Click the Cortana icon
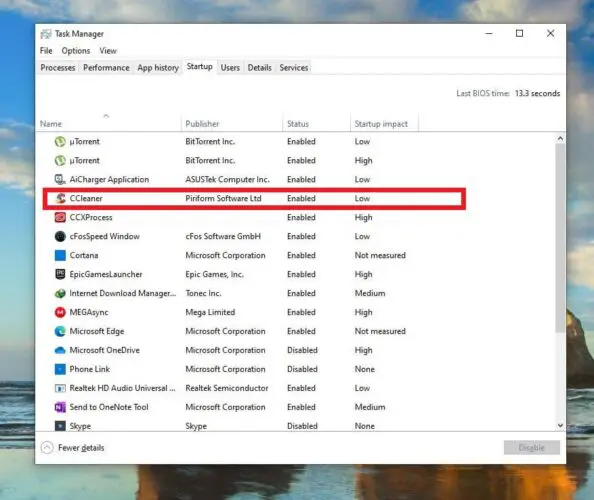Image resolution: width=594 pixels, height=500 pixels. coord(60,255)
